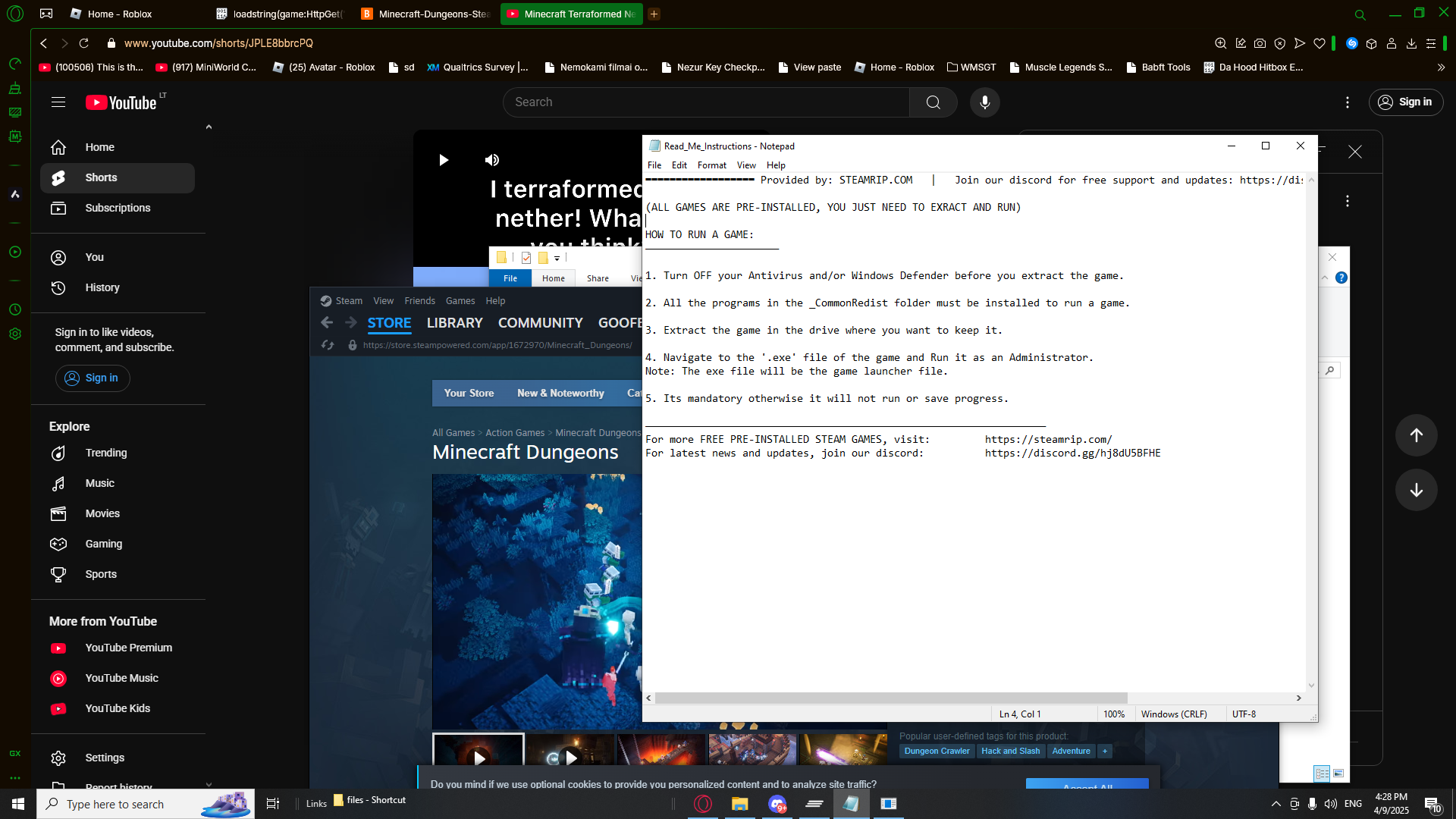Viewport: 1456px width, 819px height.
Task: Open the YouTube hamburger guide menu
Action: pyautogui.click(x=58, y=102)
